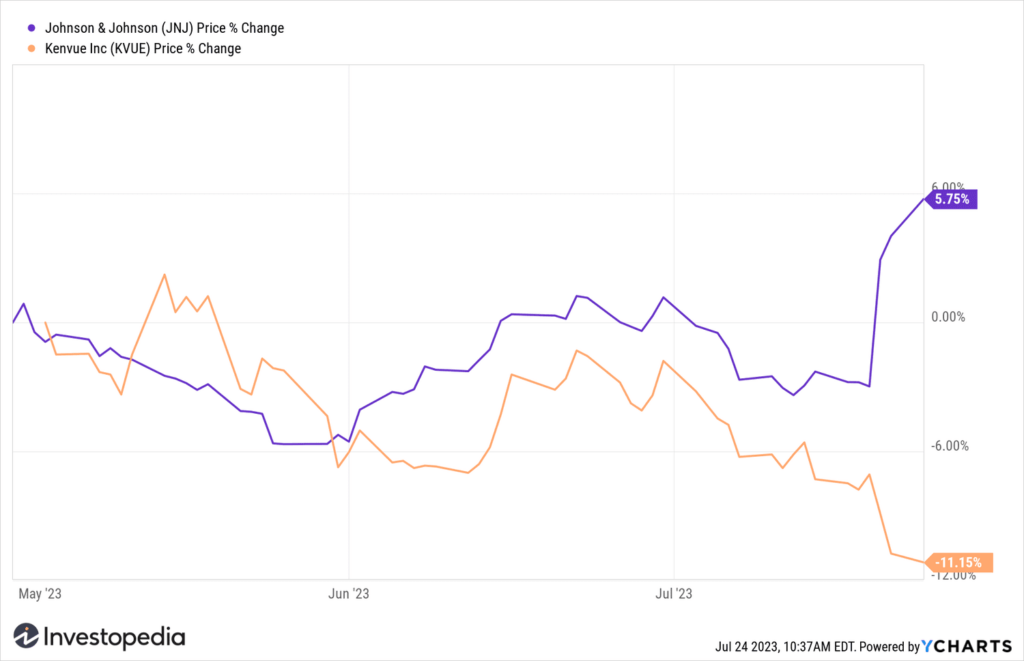Click the orange -11.15% value tag

[959, 562]
